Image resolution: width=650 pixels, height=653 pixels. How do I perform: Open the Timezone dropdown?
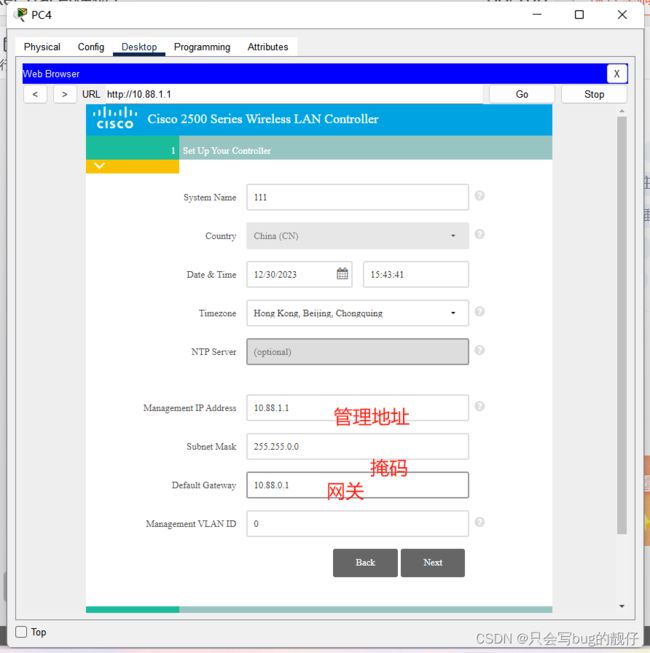click(x=357, y=313)
